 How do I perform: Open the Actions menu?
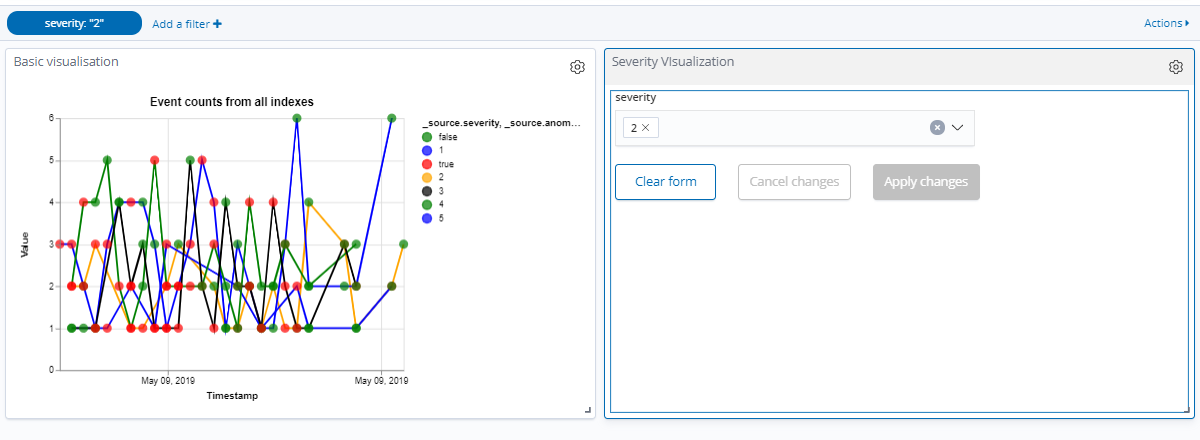(x=1168, y=22)
